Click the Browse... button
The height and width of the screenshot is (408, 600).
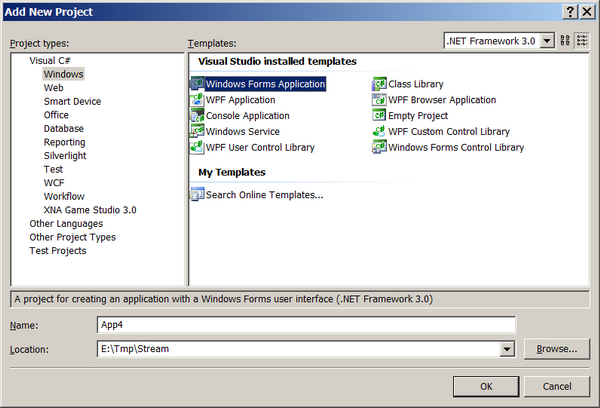(557, 349)
